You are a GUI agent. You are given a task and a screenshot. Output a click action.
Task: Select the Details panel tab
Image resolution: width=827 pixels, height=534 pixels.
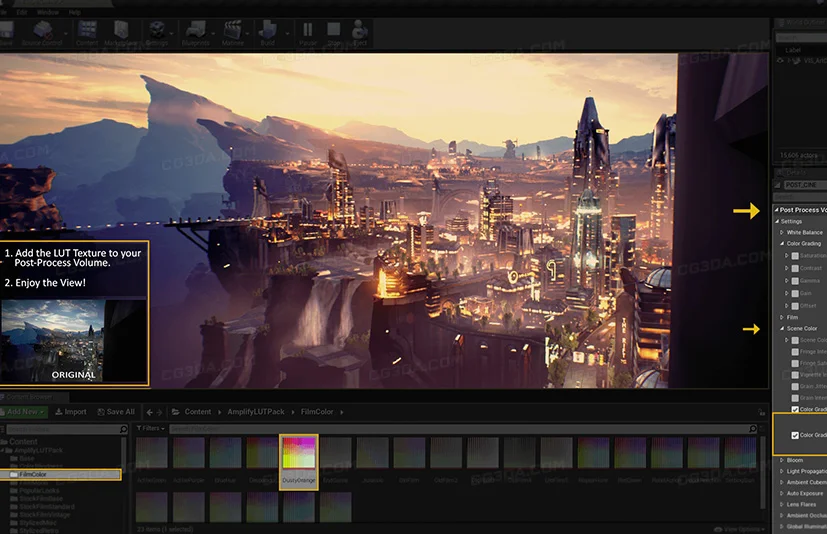(x=801, y=173)
